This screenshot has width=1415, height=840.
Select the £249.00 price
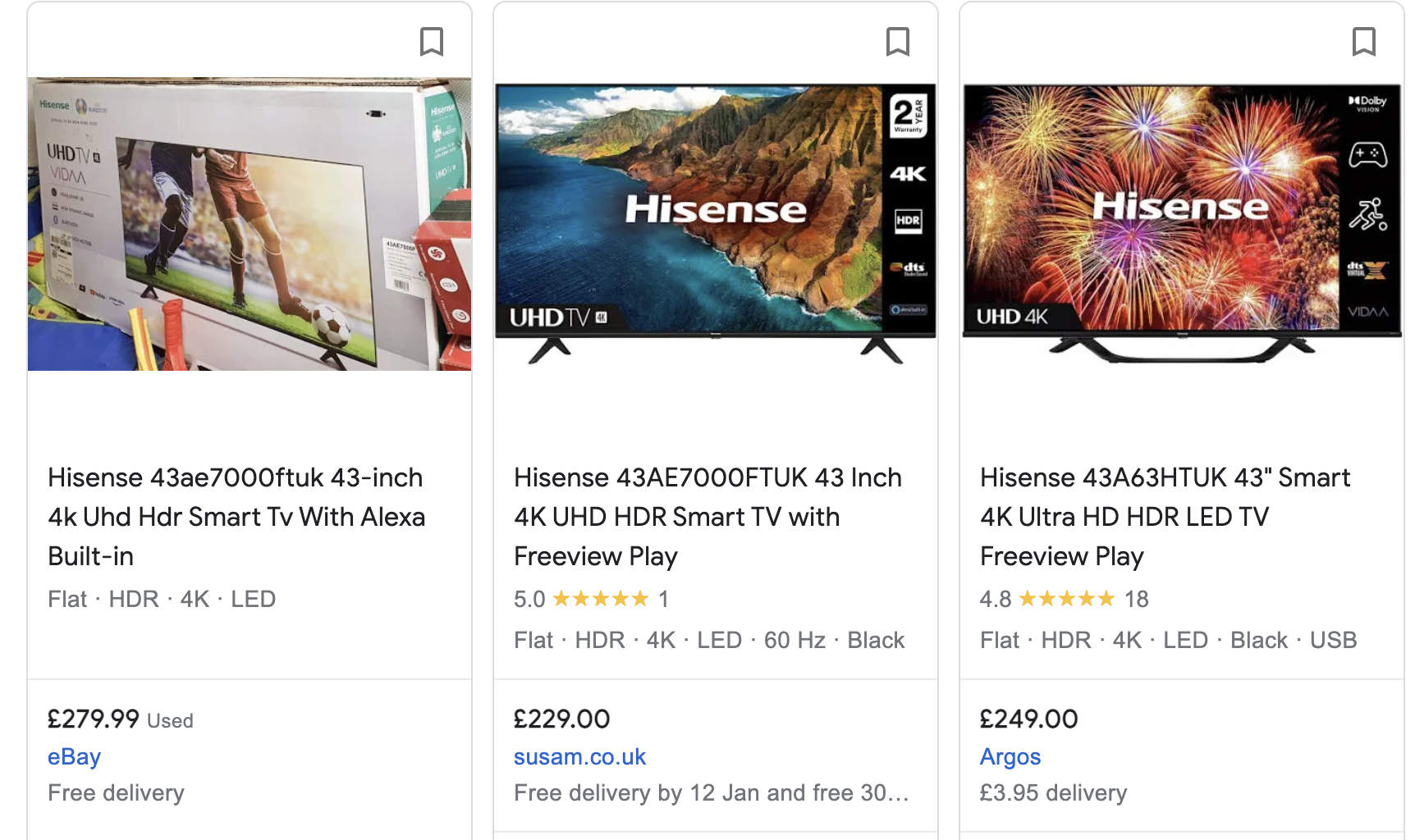[x=1028, y=719]
